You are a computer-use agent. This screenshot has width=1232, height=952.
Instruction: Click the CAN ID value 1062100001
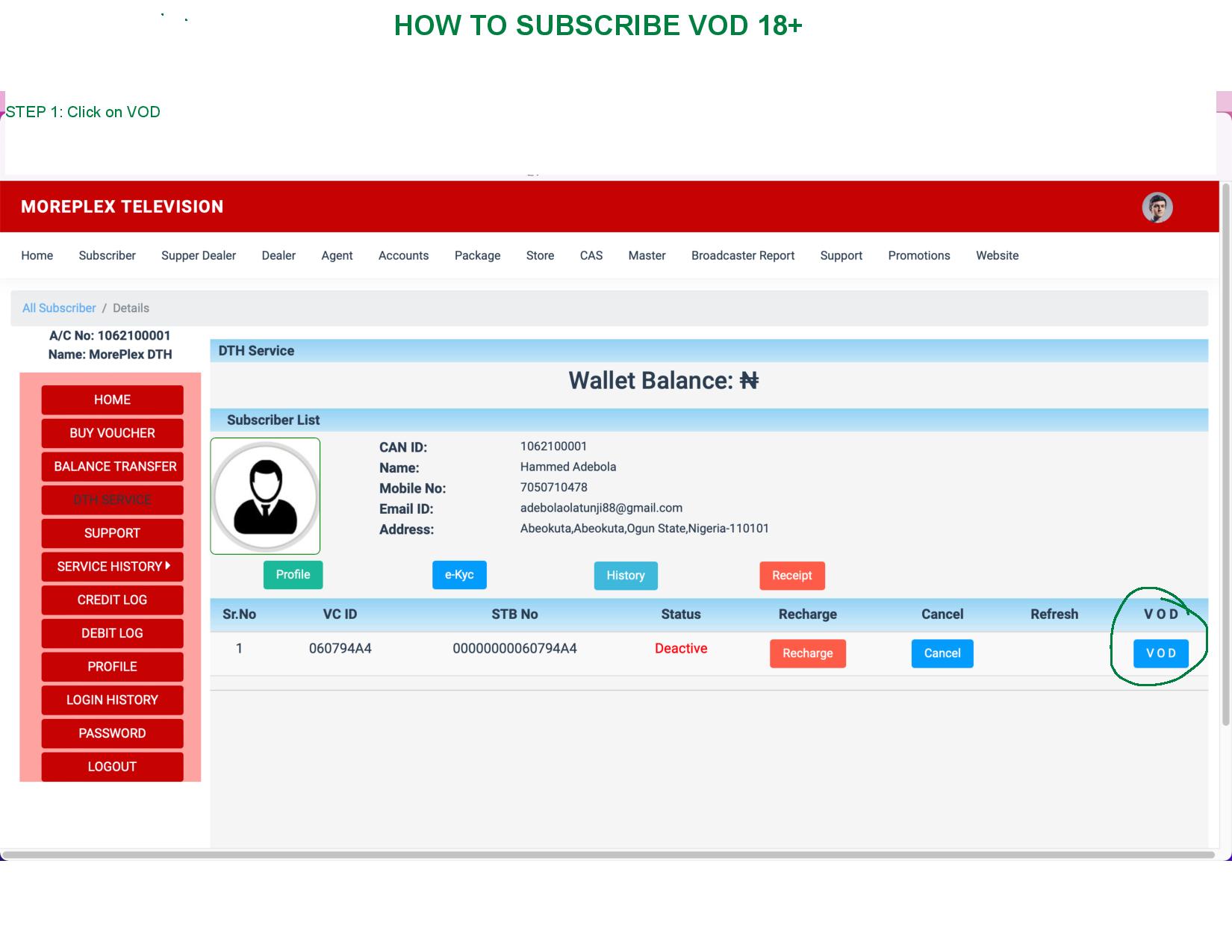(554, 447)
